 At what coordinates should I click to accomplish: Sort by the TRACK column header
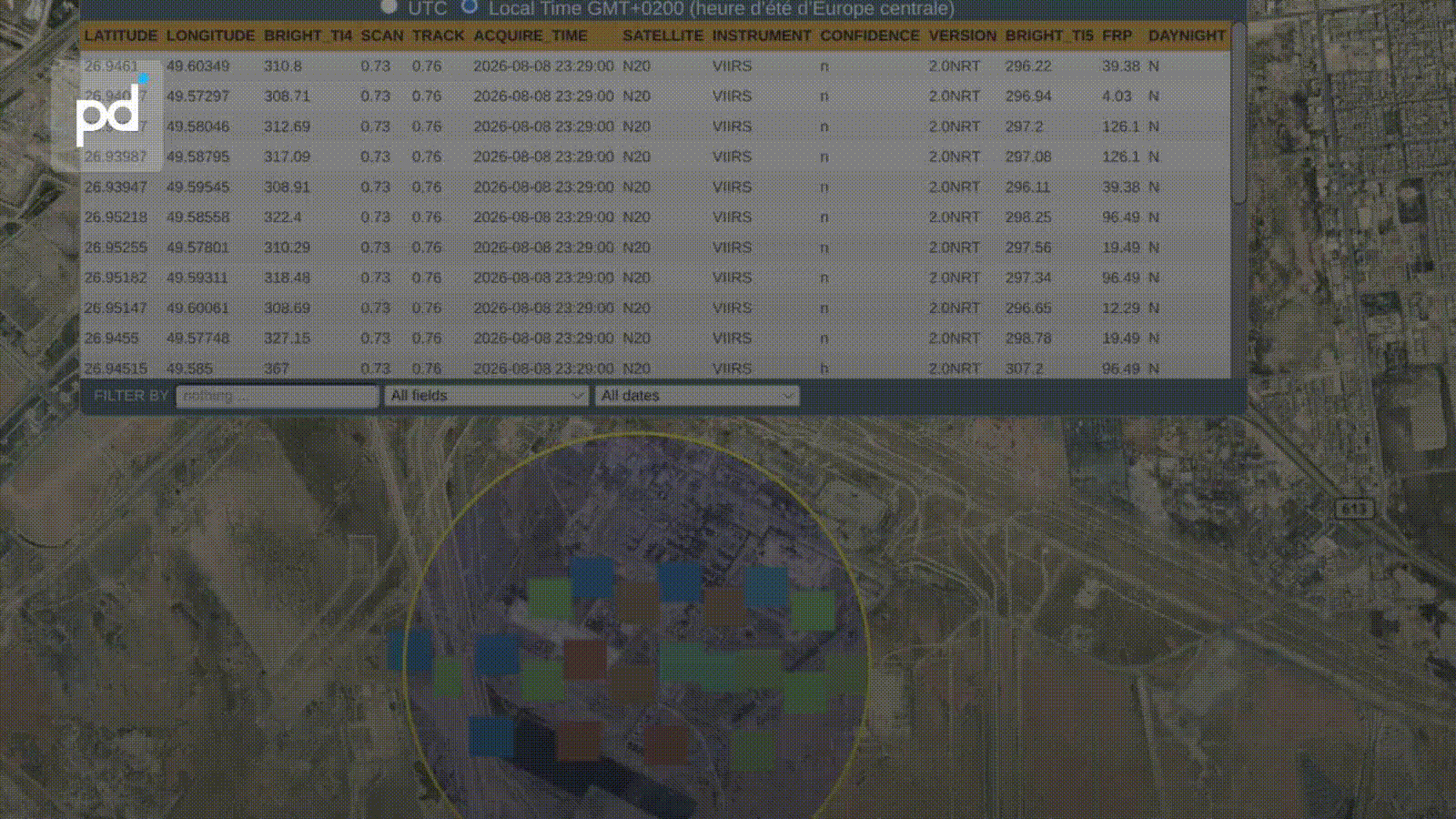(x=439, y=35)
